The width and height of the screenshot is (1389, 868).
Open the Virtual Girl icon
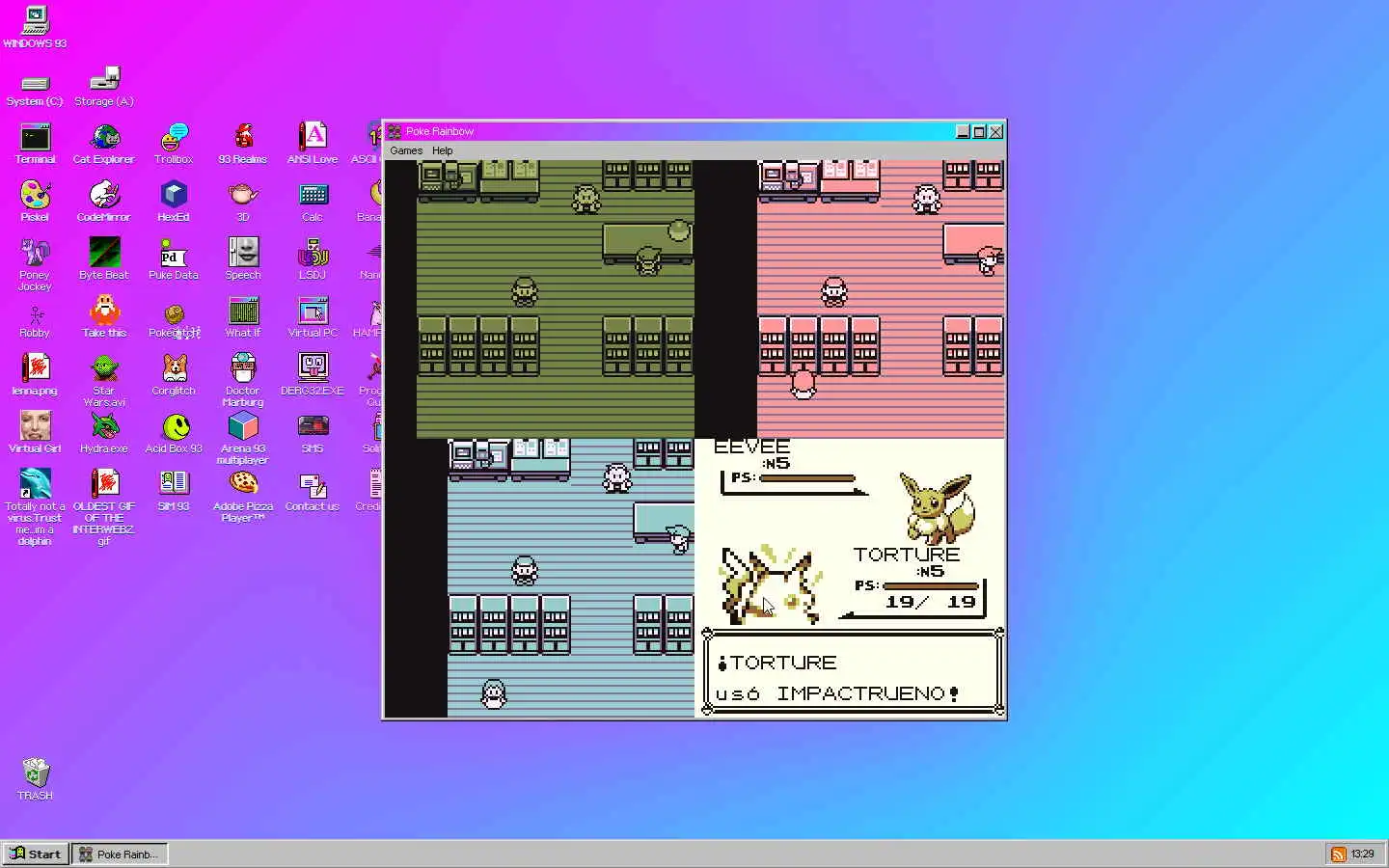[x=35, y=432]
